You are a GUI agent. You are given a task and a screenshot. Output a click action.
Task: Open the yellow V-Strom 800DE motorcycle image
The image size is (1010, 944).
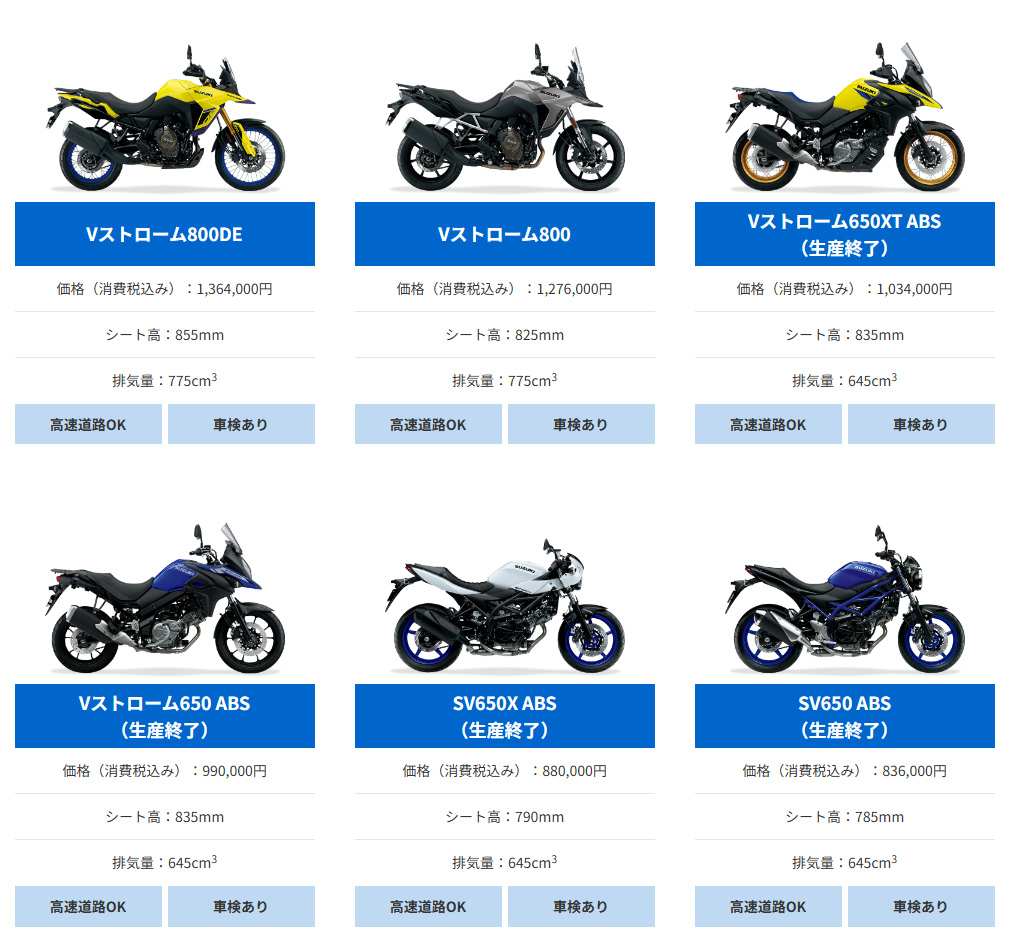pyautogui.click(x=165, y=118)
